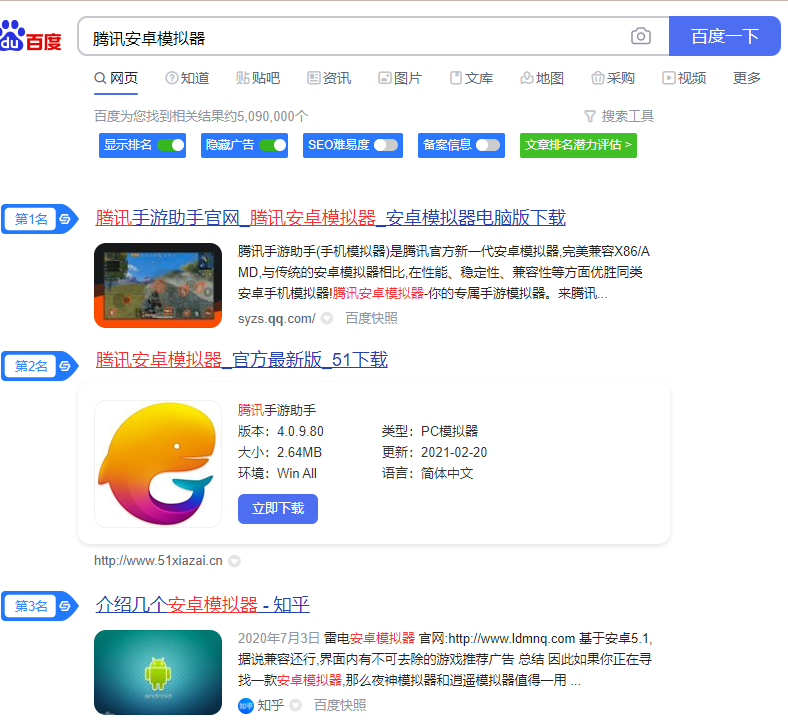Expand dropdown arrow after syzs.qq.com
The image size is (788, 720).
(x=327, y=319)
